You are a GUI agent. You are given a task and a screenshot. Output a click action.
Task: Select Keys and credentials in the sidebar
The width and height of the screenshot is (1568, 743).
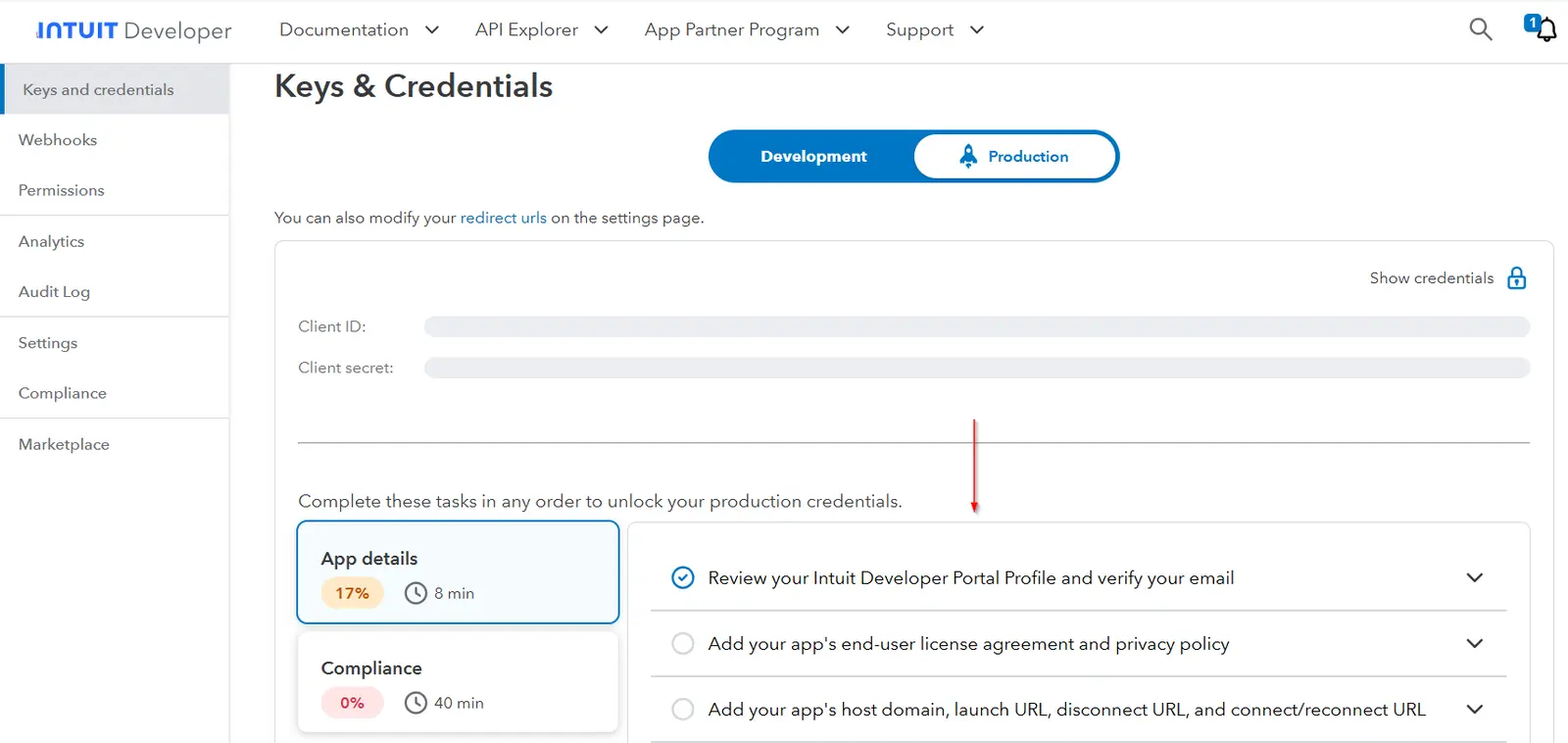click(x=116, y=89)
